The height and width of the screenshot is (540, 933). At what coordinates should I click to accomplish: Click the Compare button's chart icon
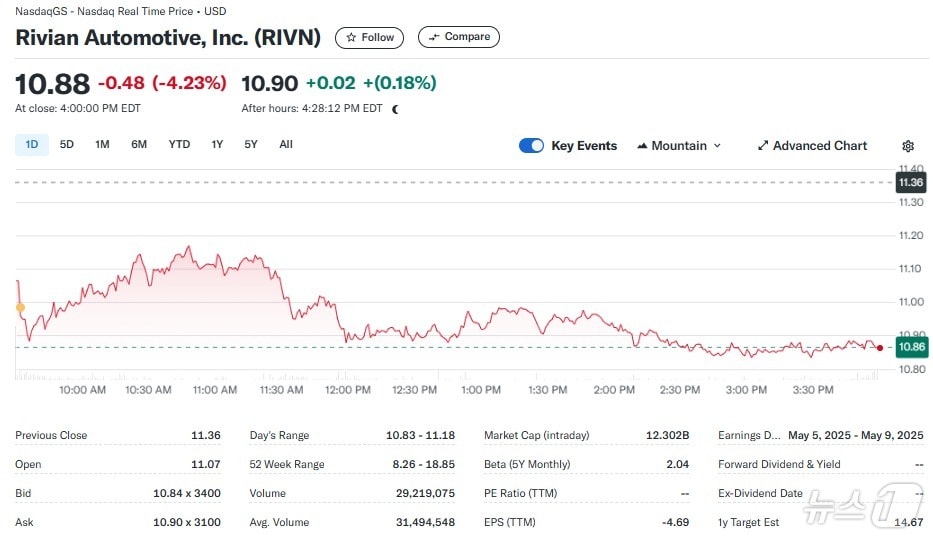tap(433, 37)
